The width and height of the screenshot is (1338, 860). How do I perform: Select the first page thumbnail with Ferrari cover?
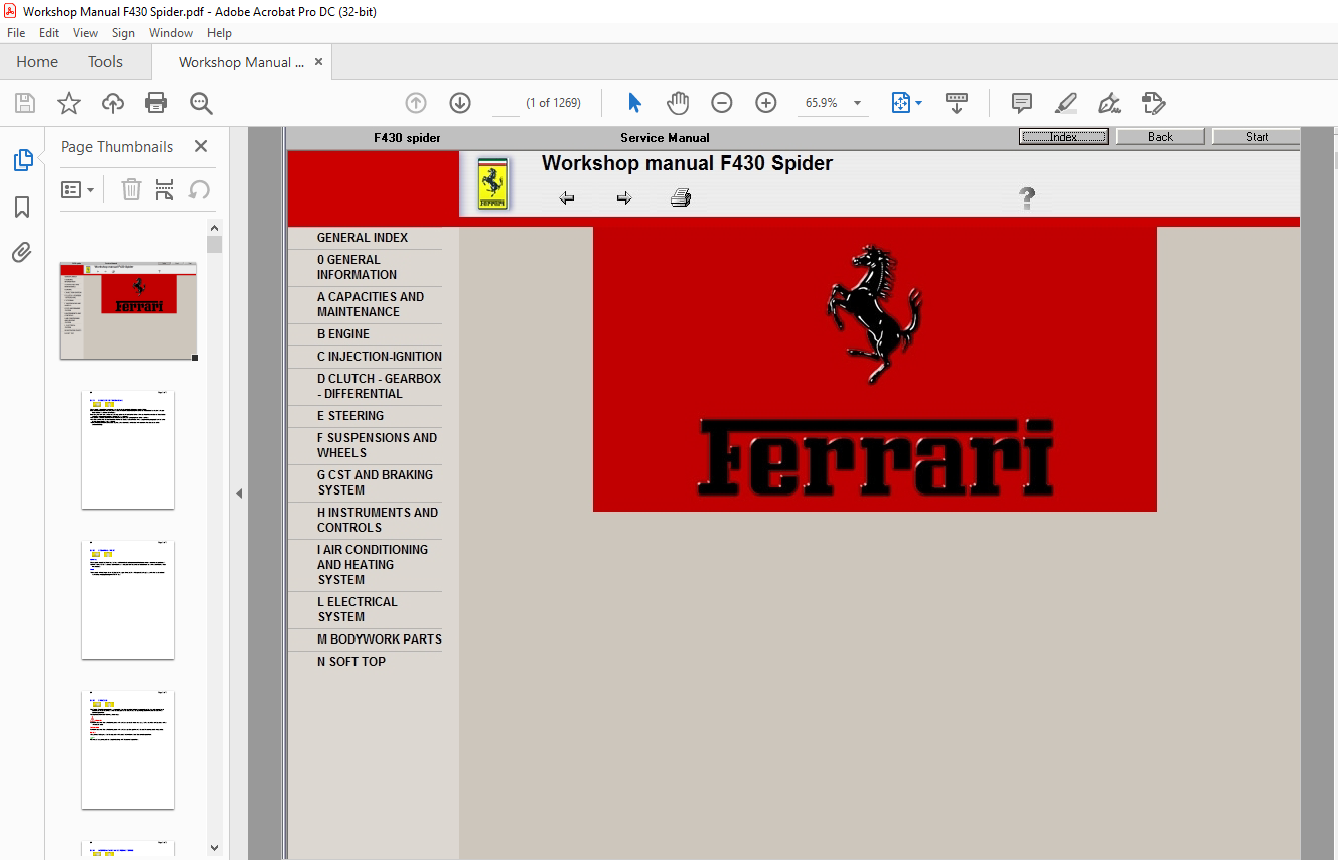[128, 311]
